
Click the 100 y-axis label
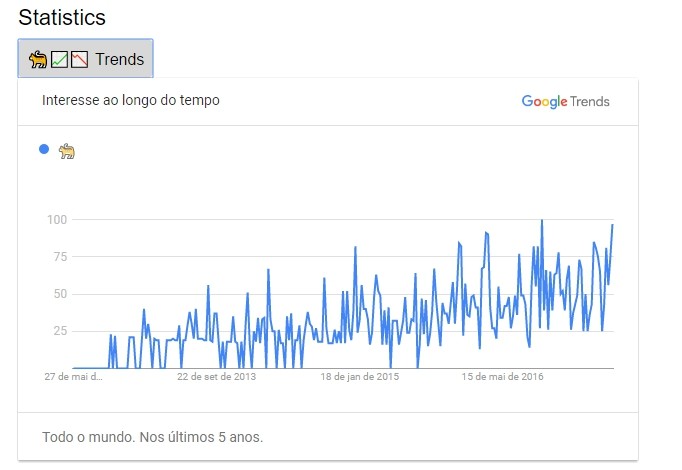tap(56, 219)
